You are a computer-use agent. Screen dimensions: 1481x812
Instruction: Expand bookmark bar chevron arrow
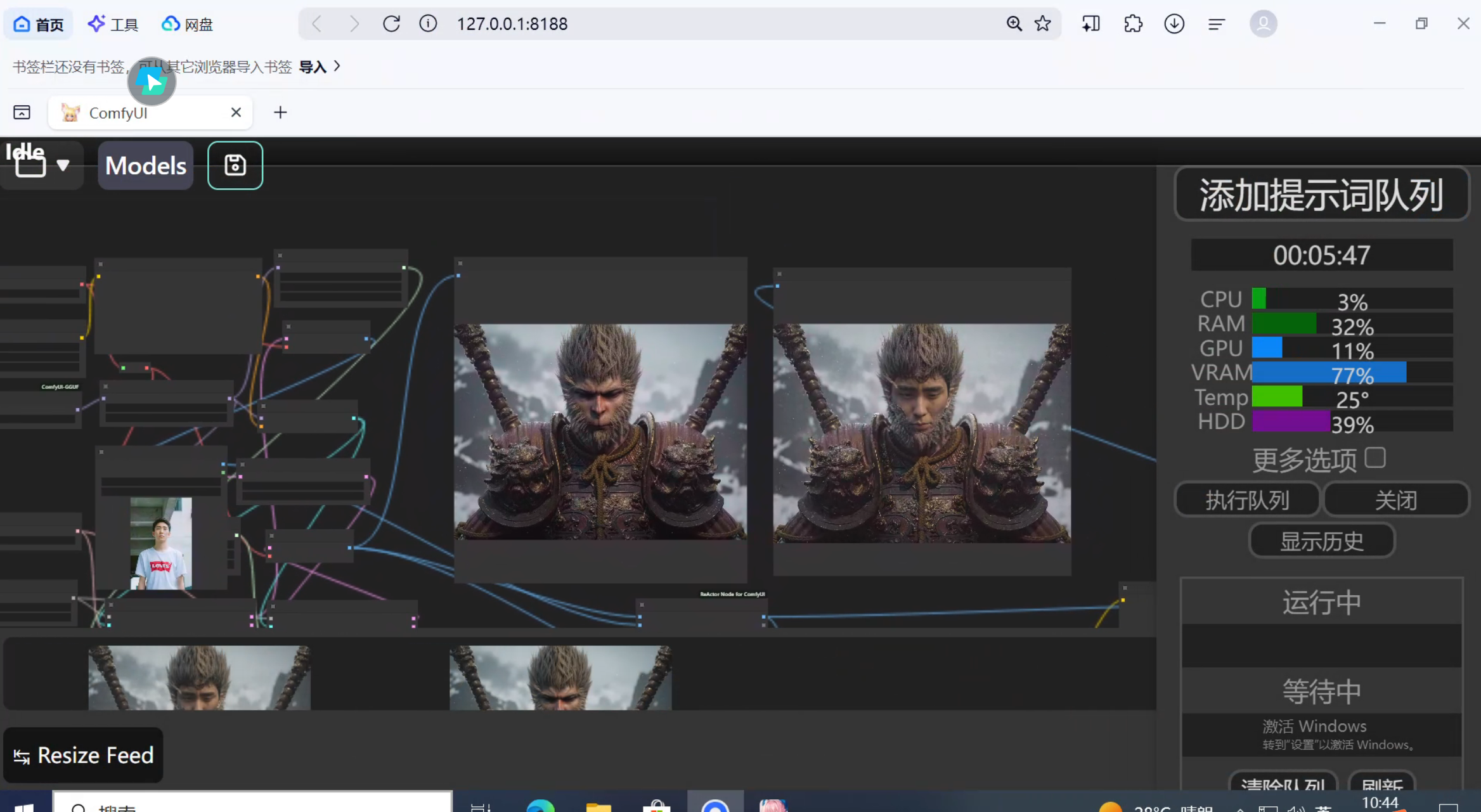point(337,66)
